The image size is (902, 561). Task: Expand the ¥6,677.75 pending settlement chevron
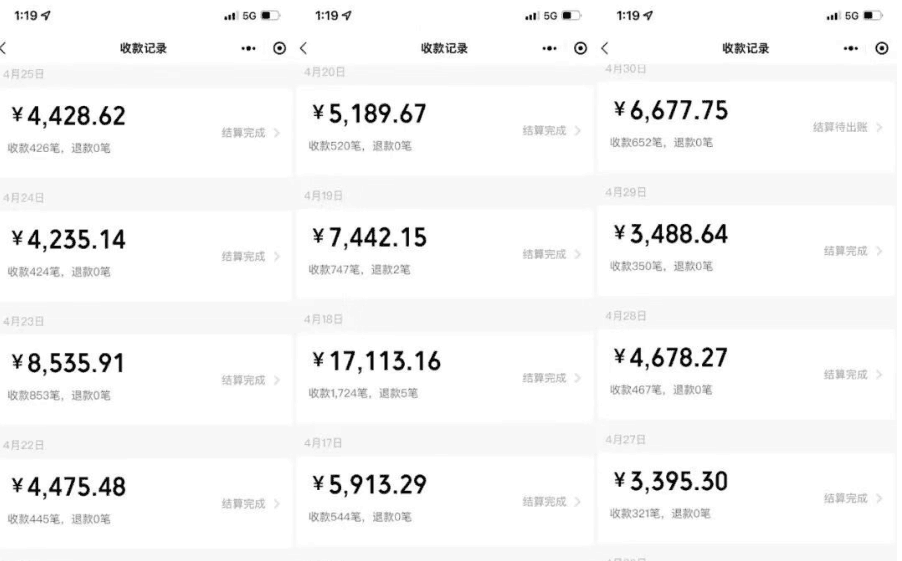879,127
